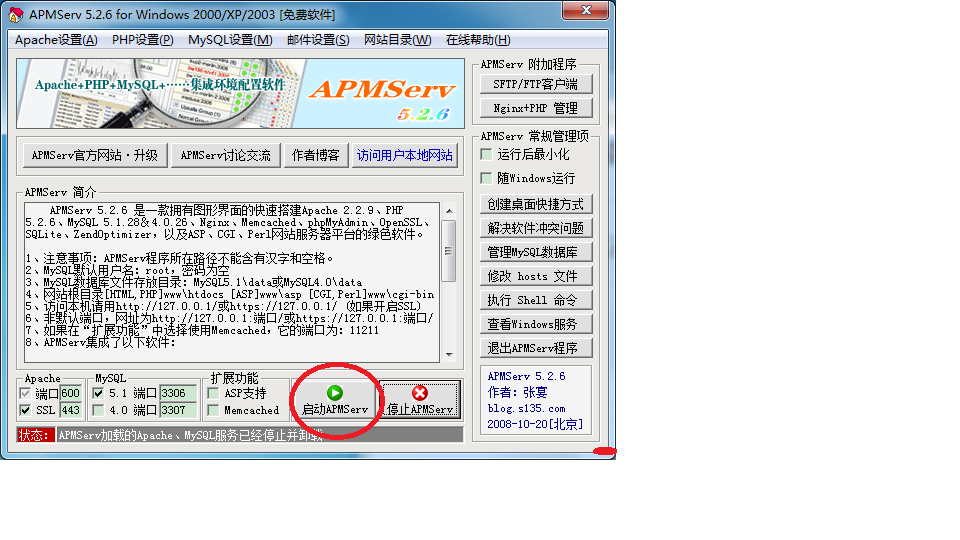Enable the 运行后最小化 checkbox

click(x=487, y=154)
